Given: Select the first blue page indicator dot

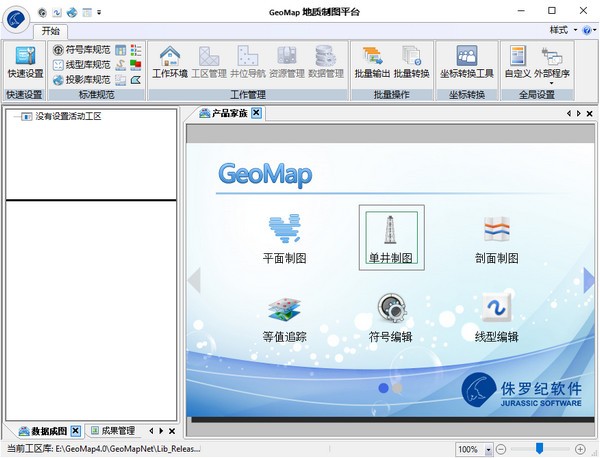Looking at the screenshot, I should pos(383,388).
